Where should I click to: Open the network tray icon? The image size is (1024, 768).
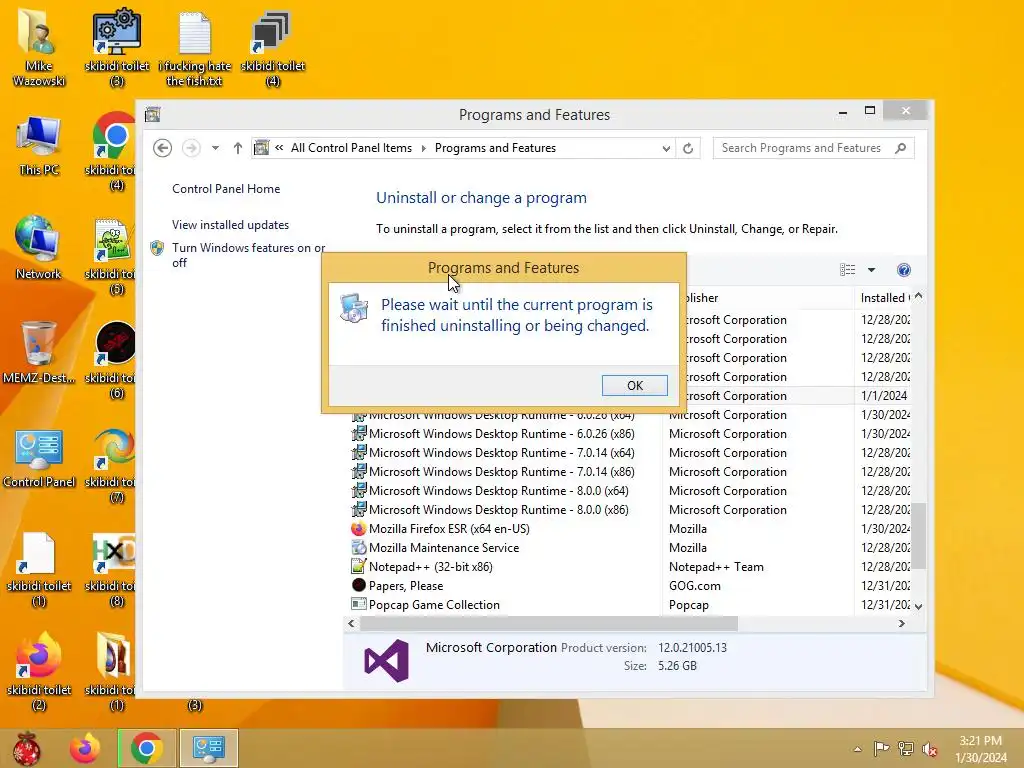tap(906, 748)
